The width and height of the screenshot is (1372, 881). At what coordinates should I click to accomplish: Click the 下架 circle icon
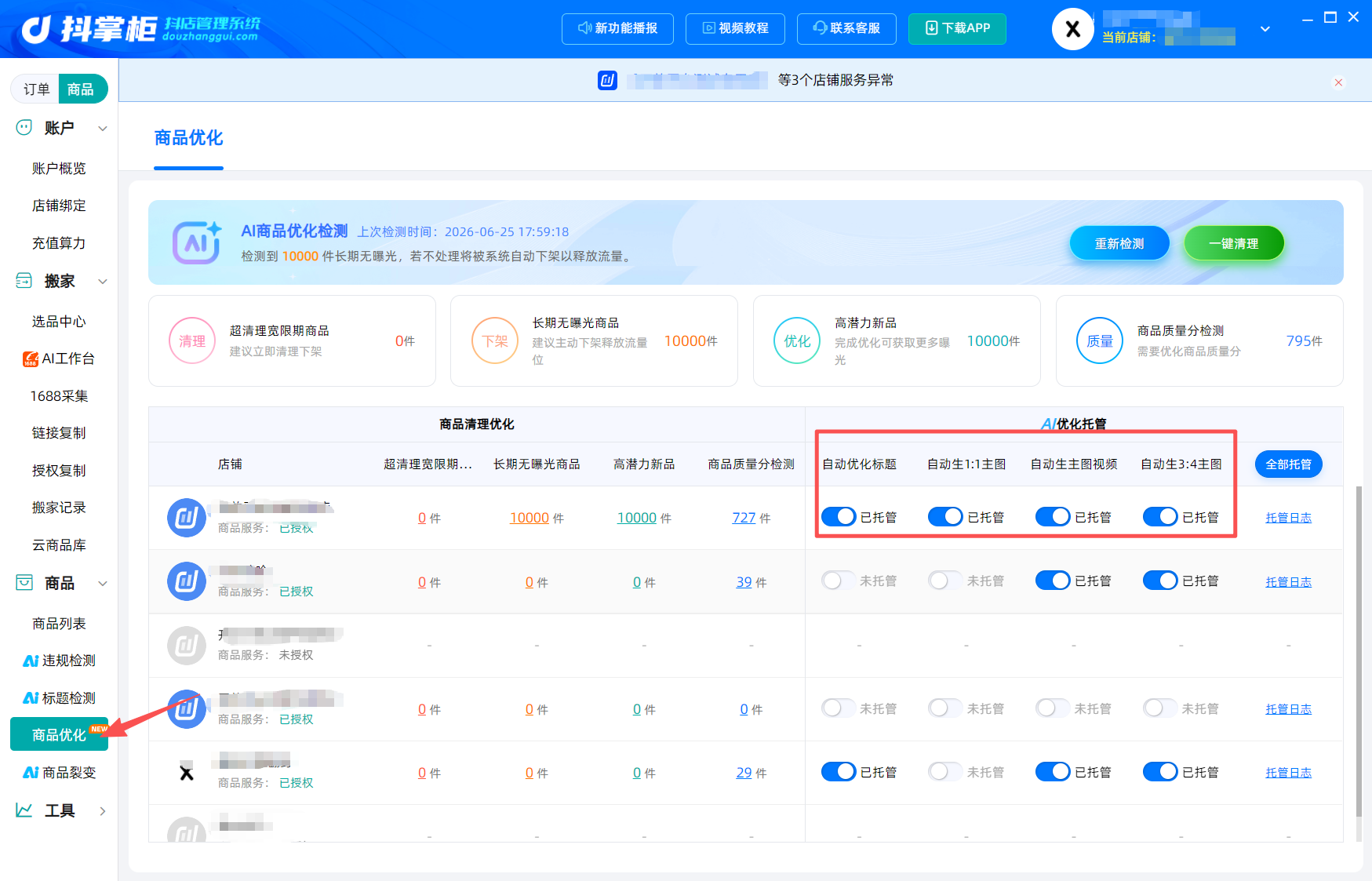click(495, 340)
